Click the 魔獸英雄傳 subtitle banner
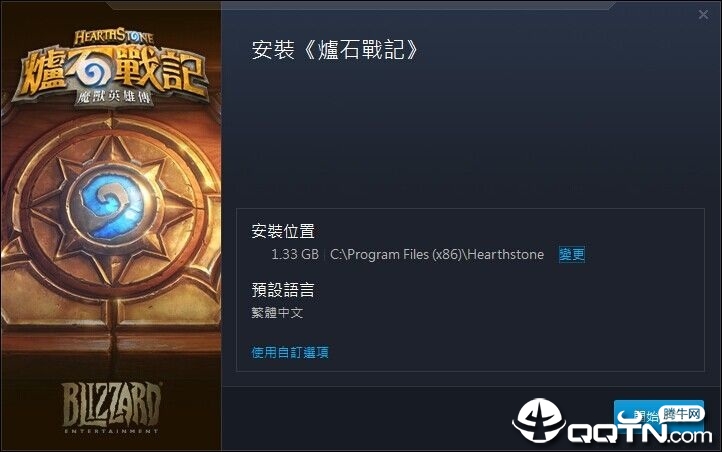This screenshot has width=722, height=452. click(113, 98)
